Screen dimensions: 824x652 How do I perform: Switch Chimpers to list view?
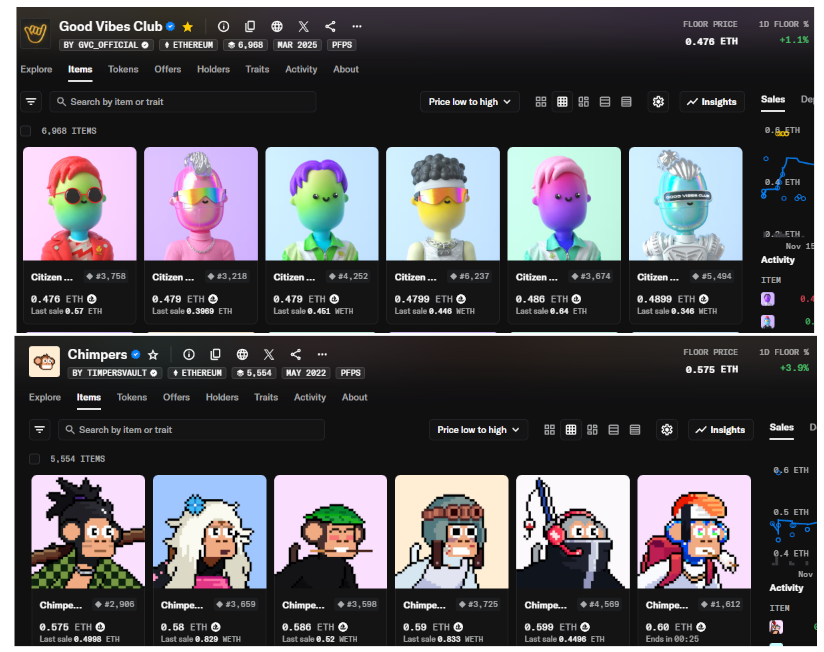pyautogui.click(x=614, y=430)
